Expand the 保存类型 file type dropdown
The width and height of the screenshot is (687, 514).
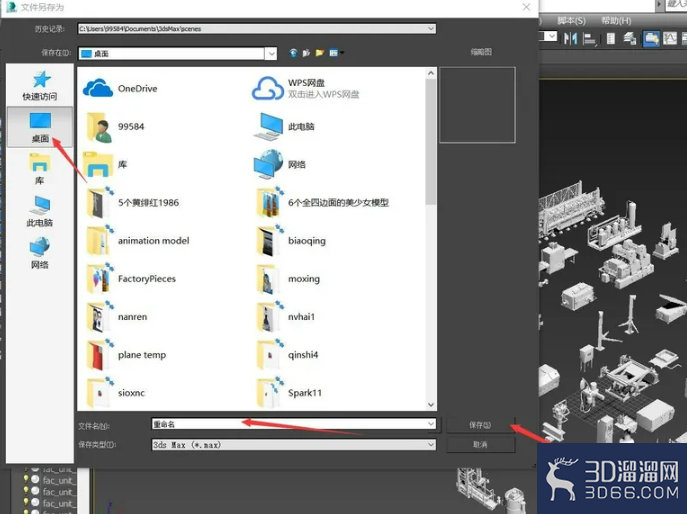point(431,444)
